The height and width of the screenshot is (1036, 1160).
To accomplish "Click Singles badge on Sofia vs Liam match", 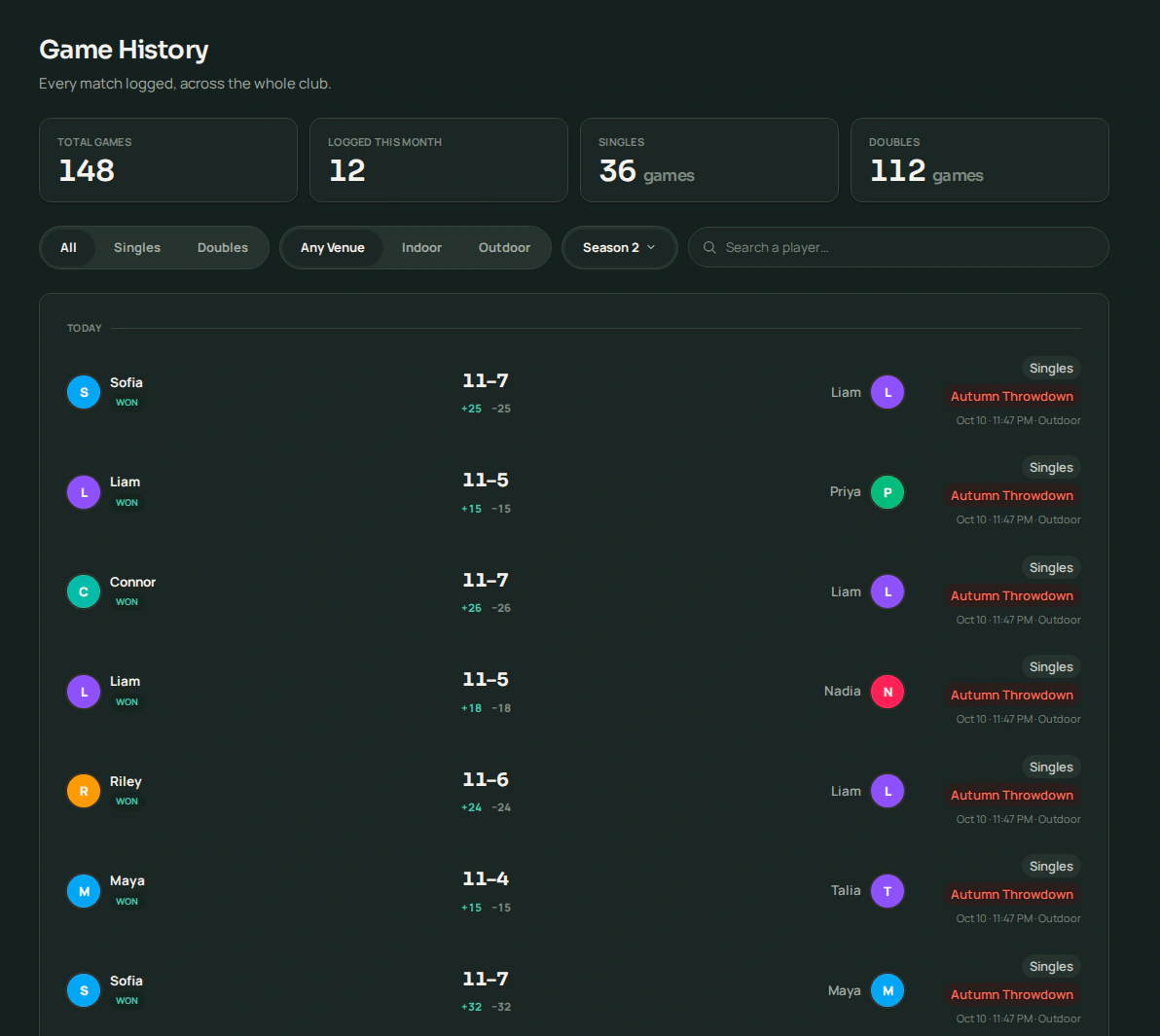I will [x=1050, y=369].
